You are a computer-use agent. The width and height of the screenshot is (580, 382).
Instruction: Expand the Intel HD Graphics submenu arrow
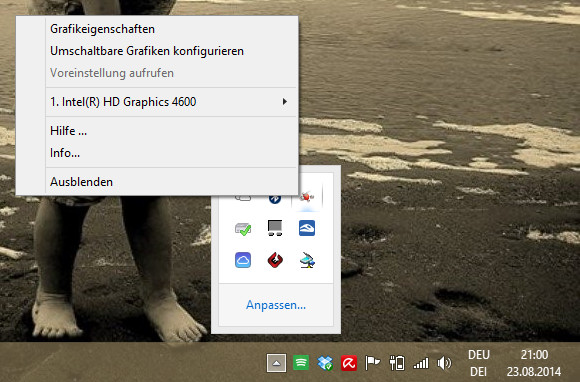[x=284, y=101]
